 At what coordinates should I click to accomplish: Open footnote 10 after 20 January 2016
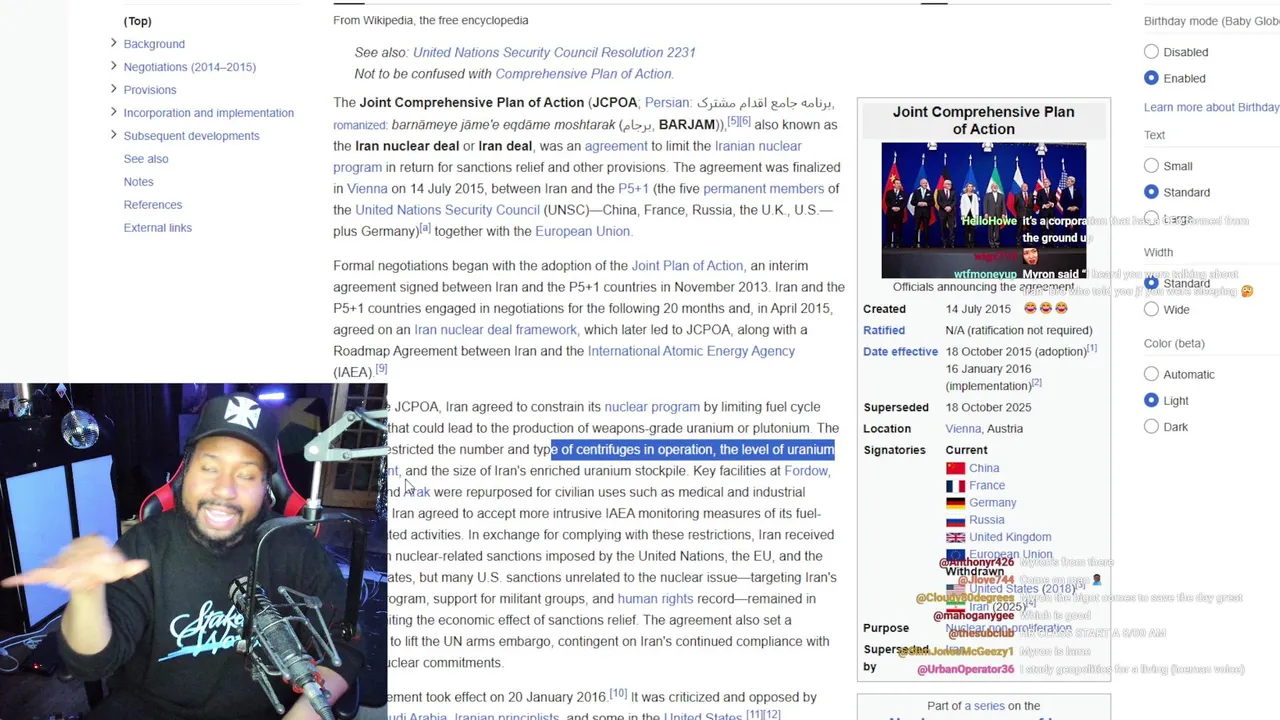tap(618, 693)
